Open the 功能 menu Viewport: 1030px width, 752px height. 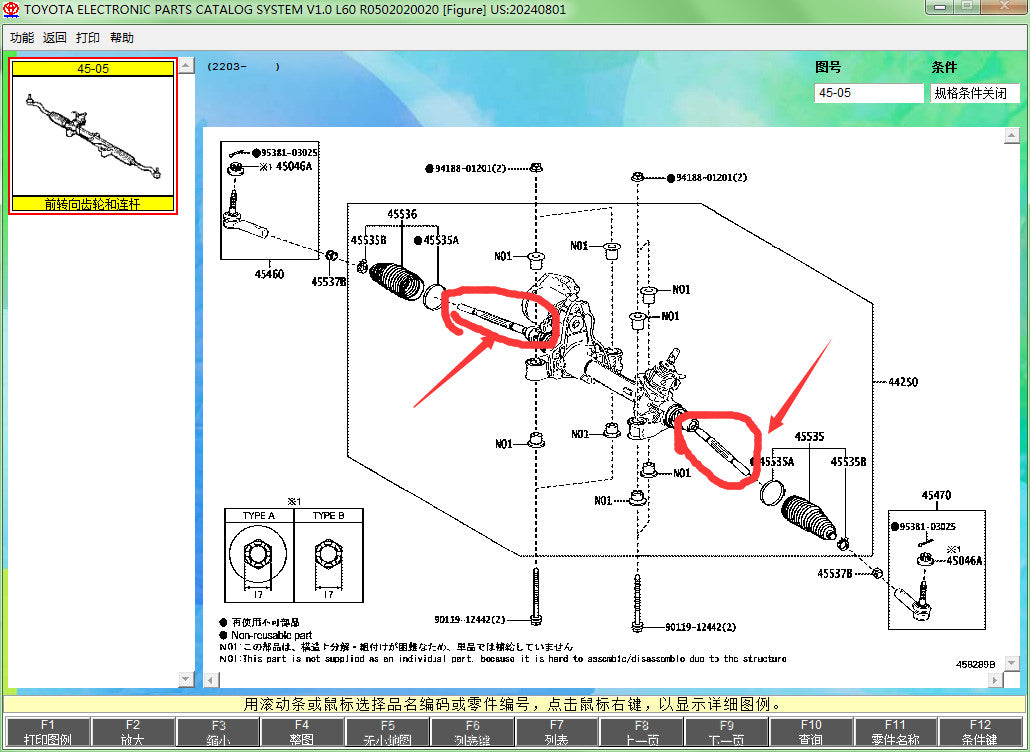(x=22, y=37)
